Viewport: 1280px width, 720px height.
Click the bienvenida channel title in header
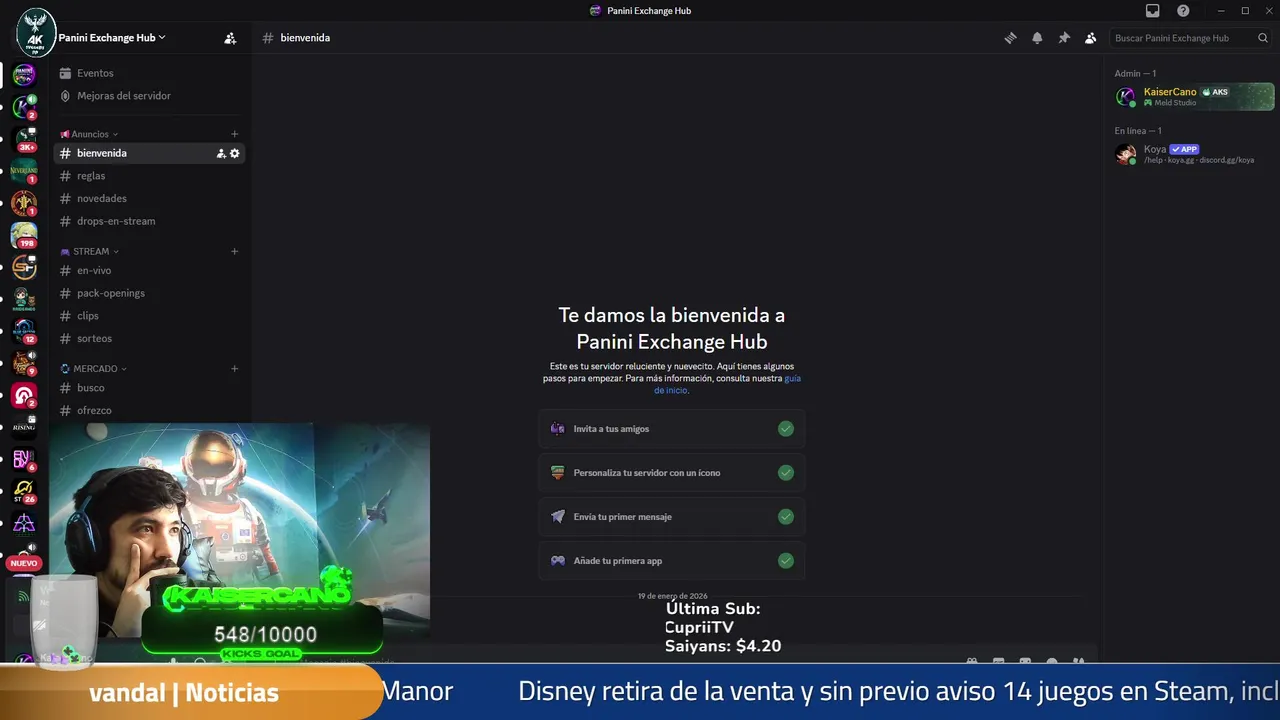tap(305, 38)
